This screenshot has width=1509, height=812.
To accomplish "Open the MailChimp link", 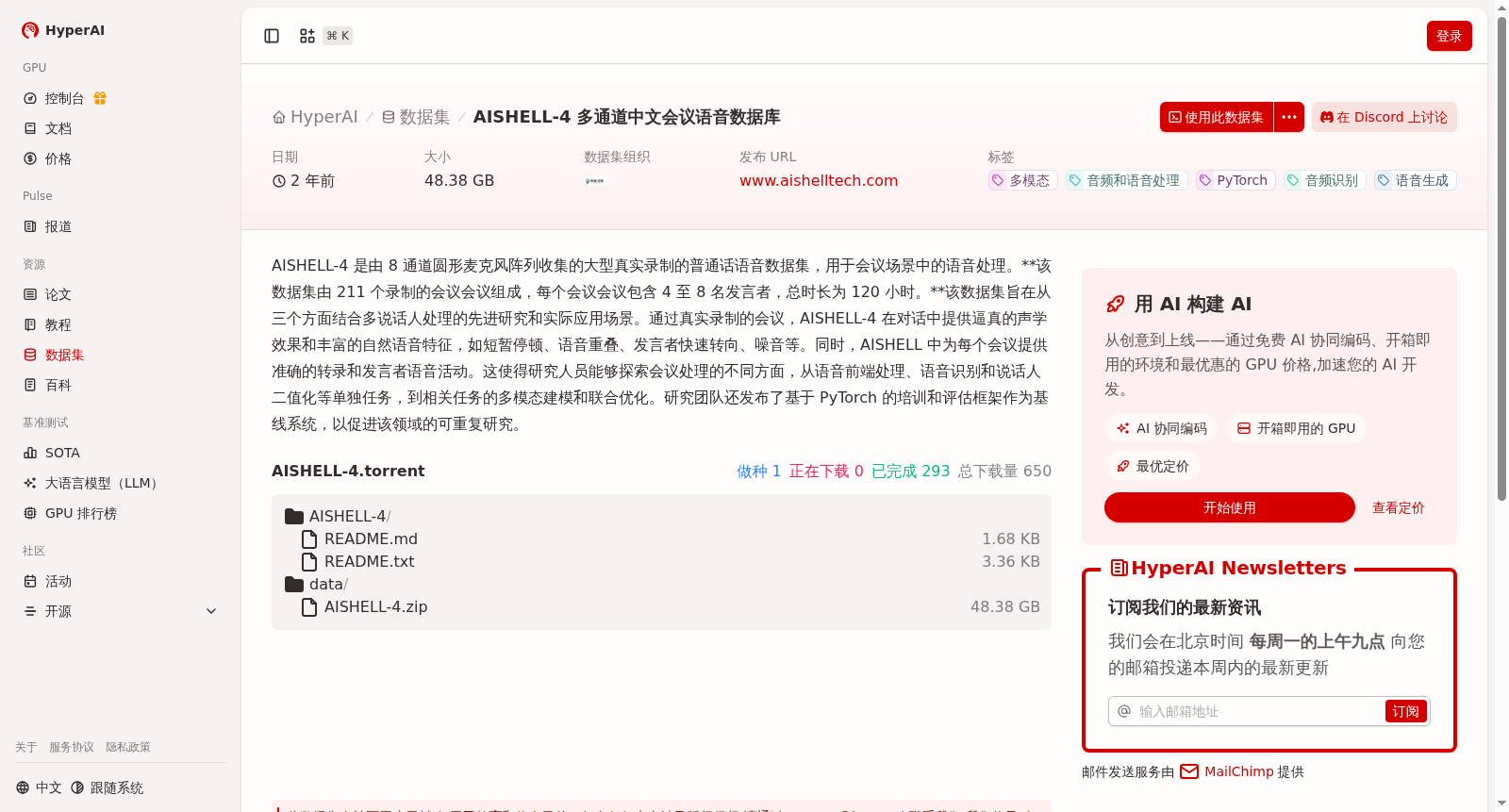I will click(1239, 771).
